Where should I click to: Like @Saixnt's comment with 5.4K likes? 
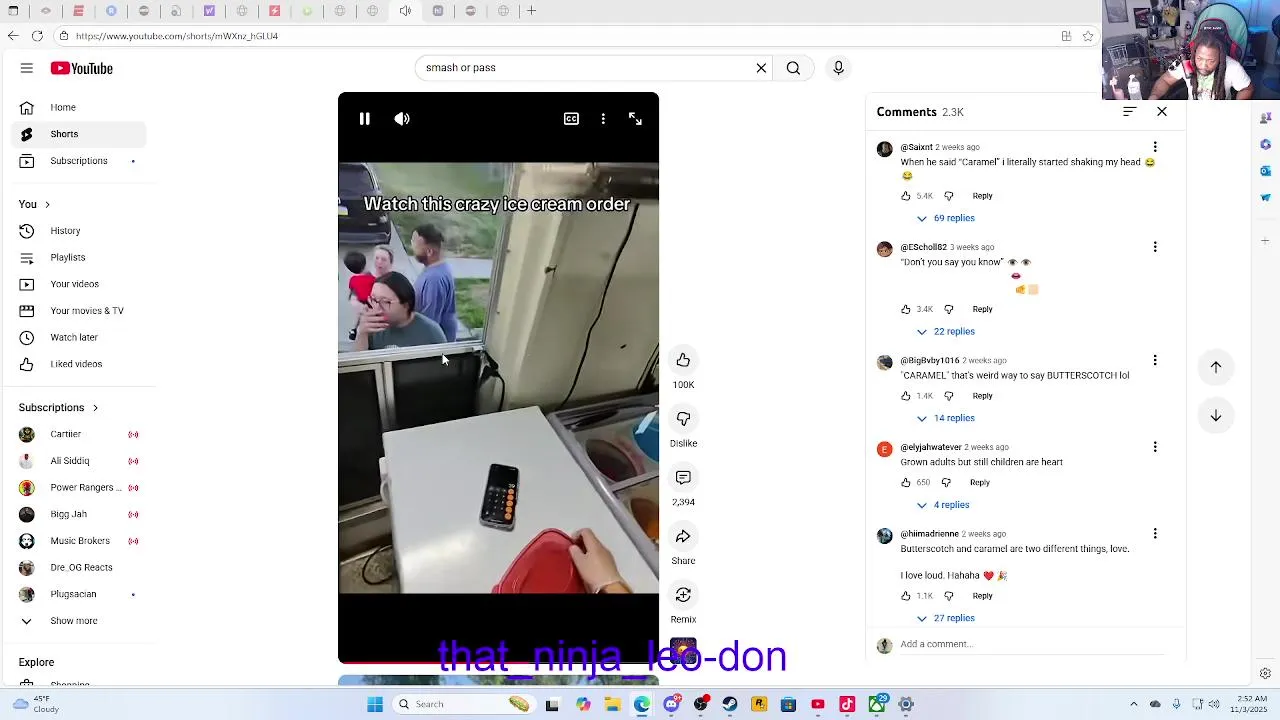coord(906,196)
